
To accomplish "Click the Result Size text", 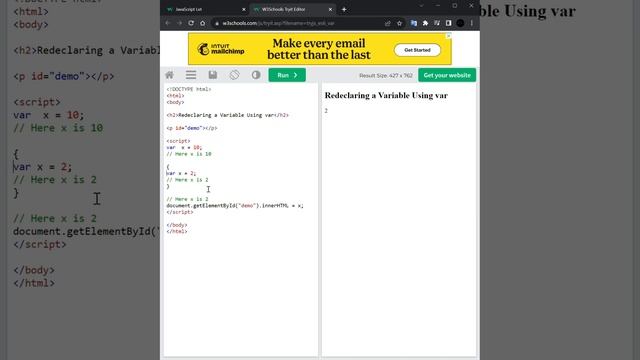I will [x=386, y=76].
